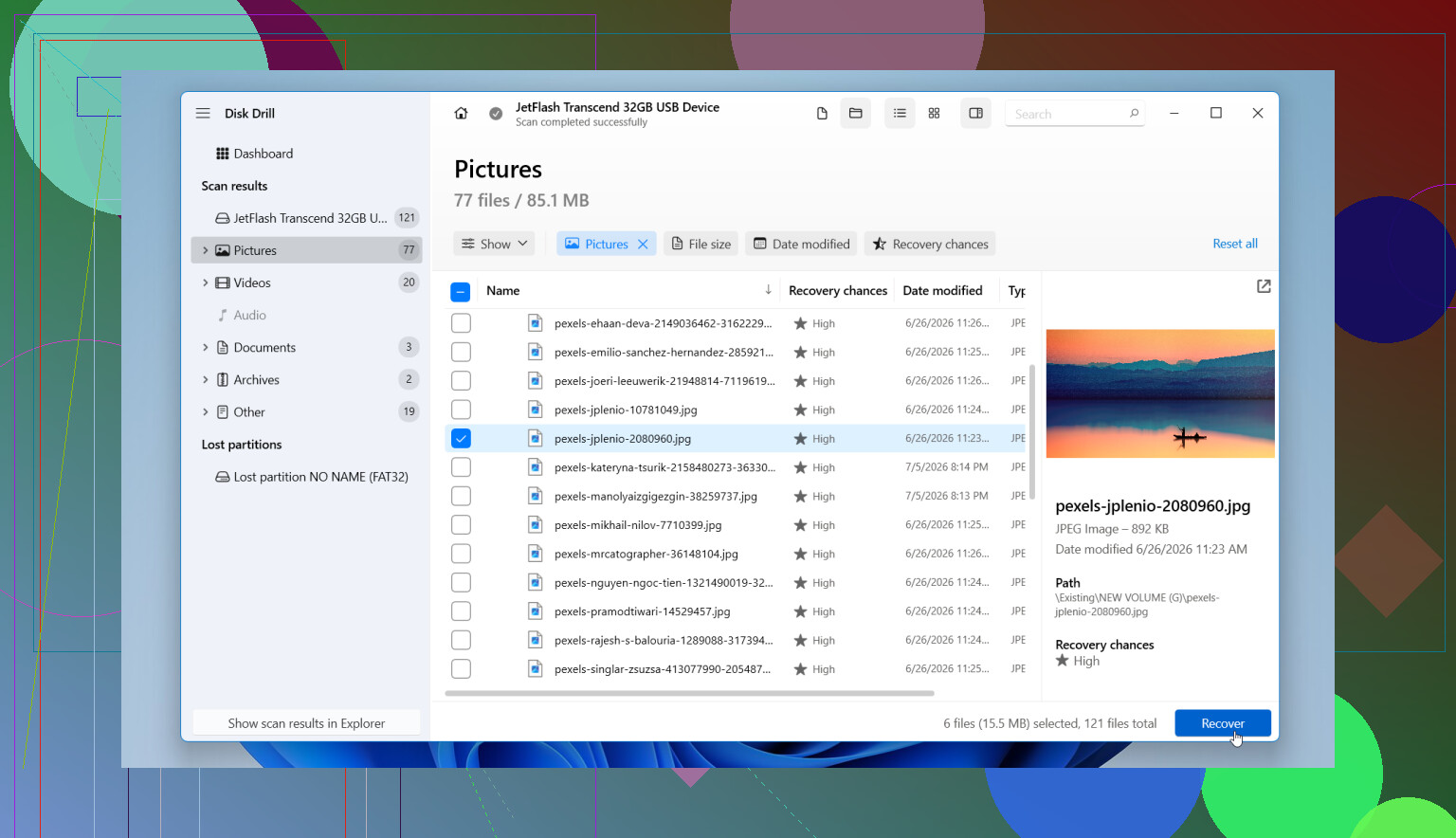Remove the Pictures filter with X
Screen dimensions: 1456x838
(x=643, y=245)
